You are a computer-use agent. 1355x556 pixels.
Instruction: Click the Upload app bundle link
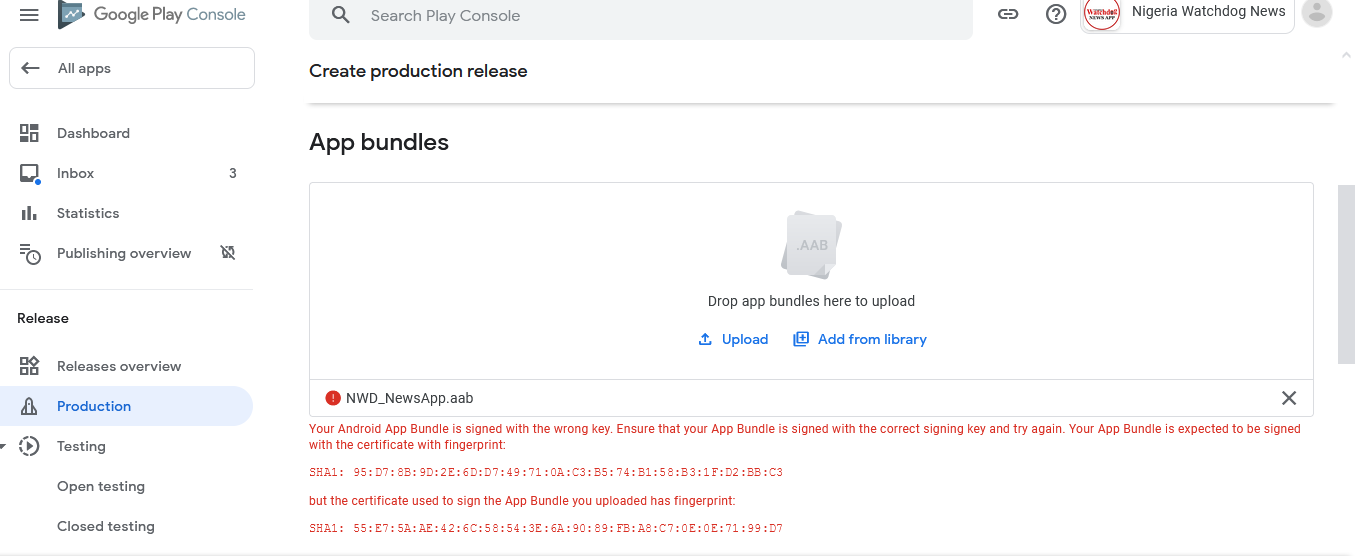[x=734, y=340]
